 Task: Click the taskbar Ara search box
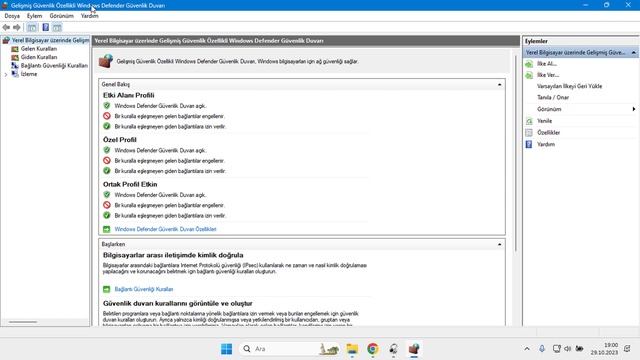[x=289, y=349]
